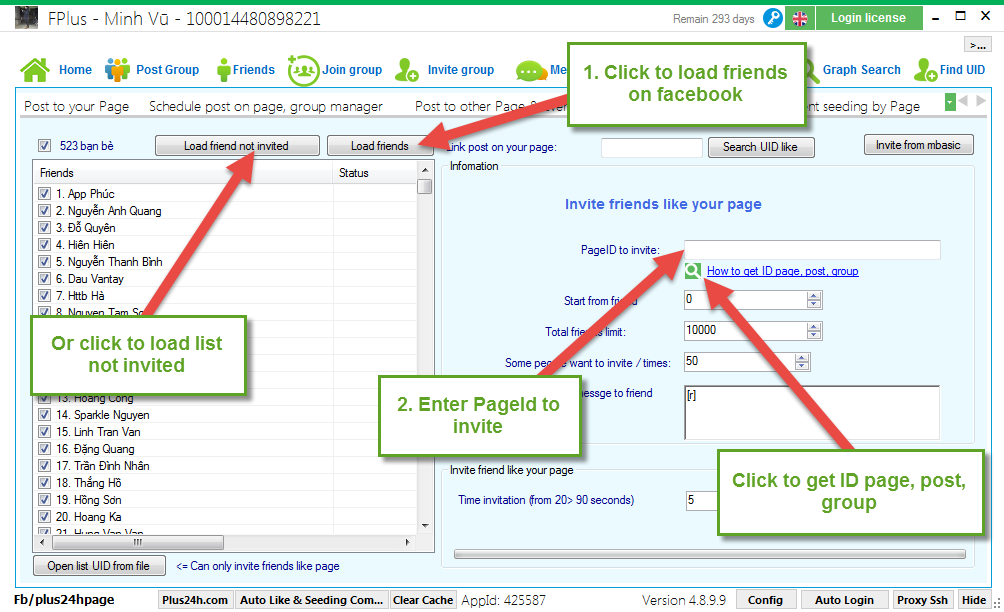The image size is (1004, 612).
Task: Go to the Friends section
Action: coord(247,70)
